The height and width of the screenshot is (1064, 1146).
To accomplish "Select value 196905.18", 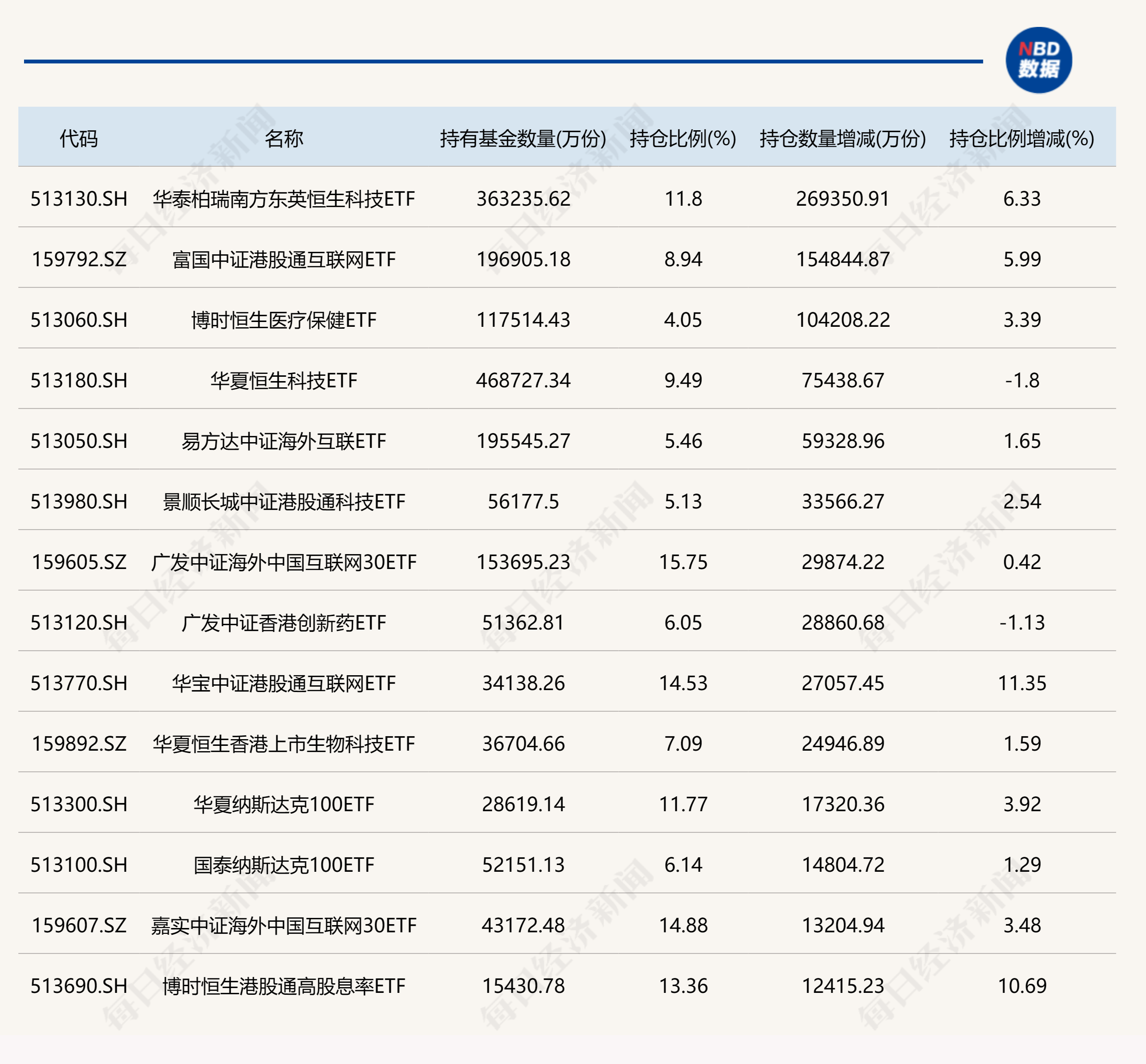I will (x=523, y=259).
